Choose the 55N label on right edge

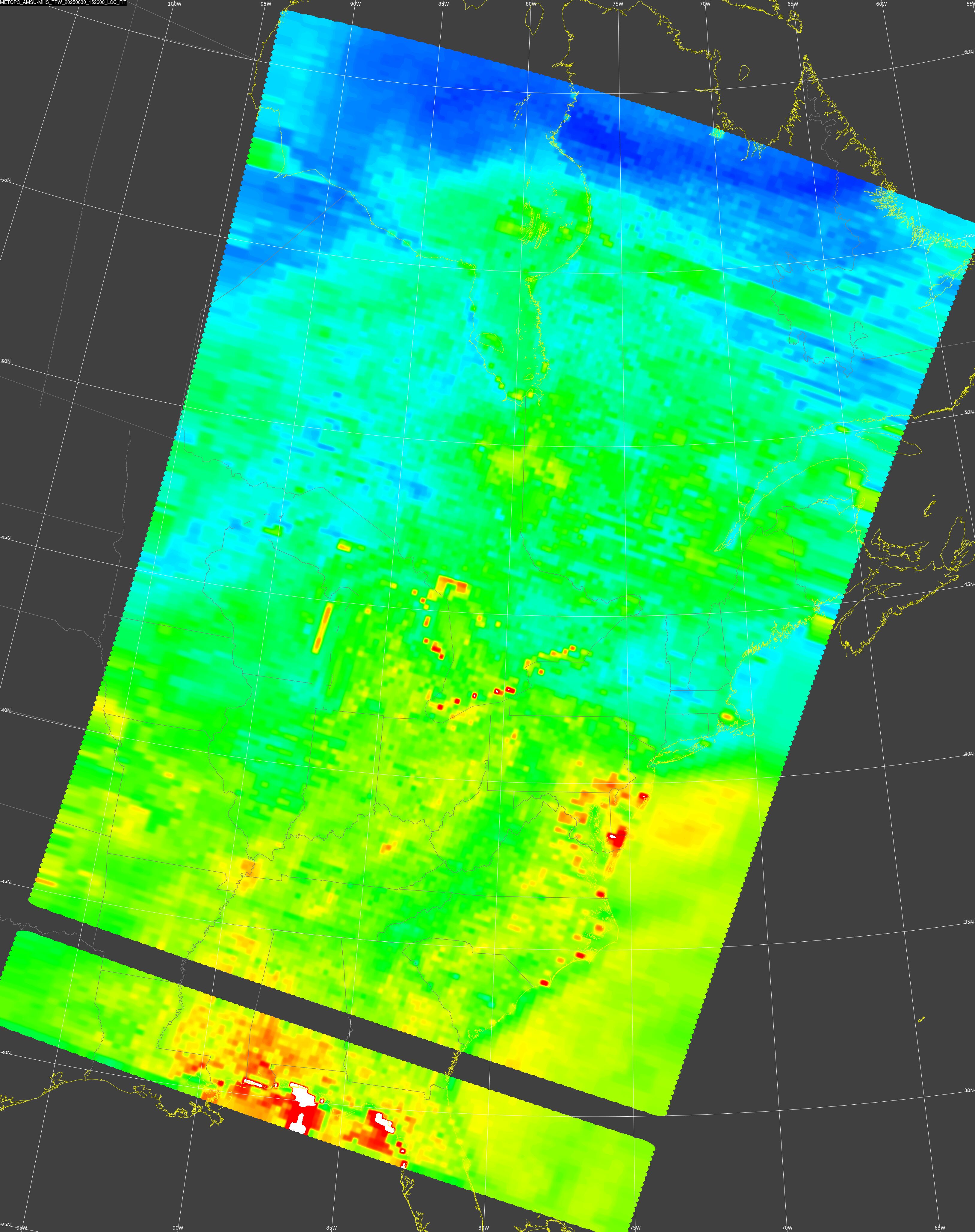[x=969, y=236]
